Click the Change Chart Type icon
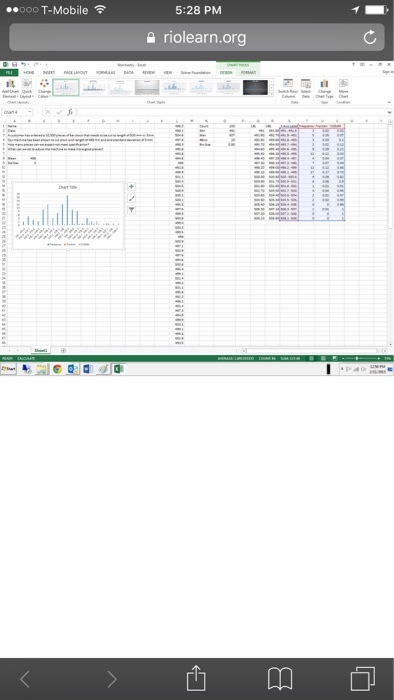 click(x=324, y=88)
